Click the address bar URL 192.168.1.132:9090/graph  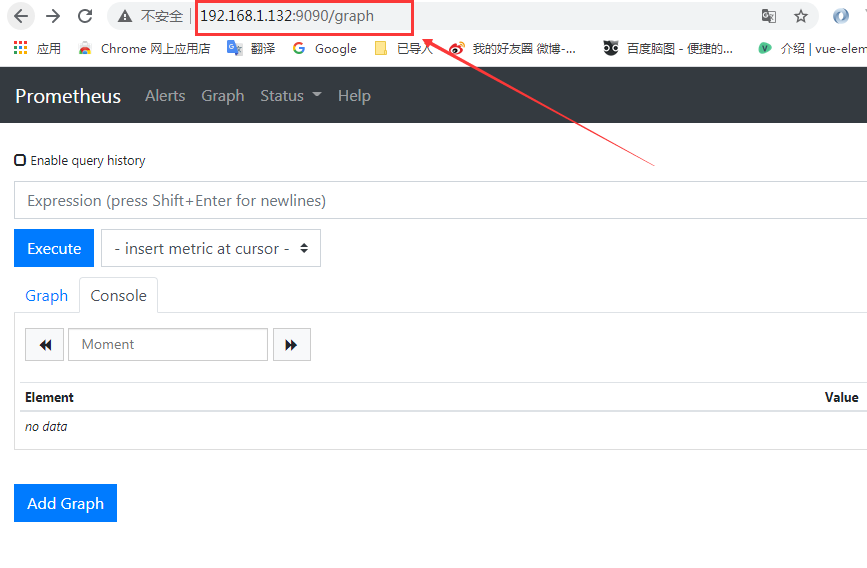coord(287,16)
